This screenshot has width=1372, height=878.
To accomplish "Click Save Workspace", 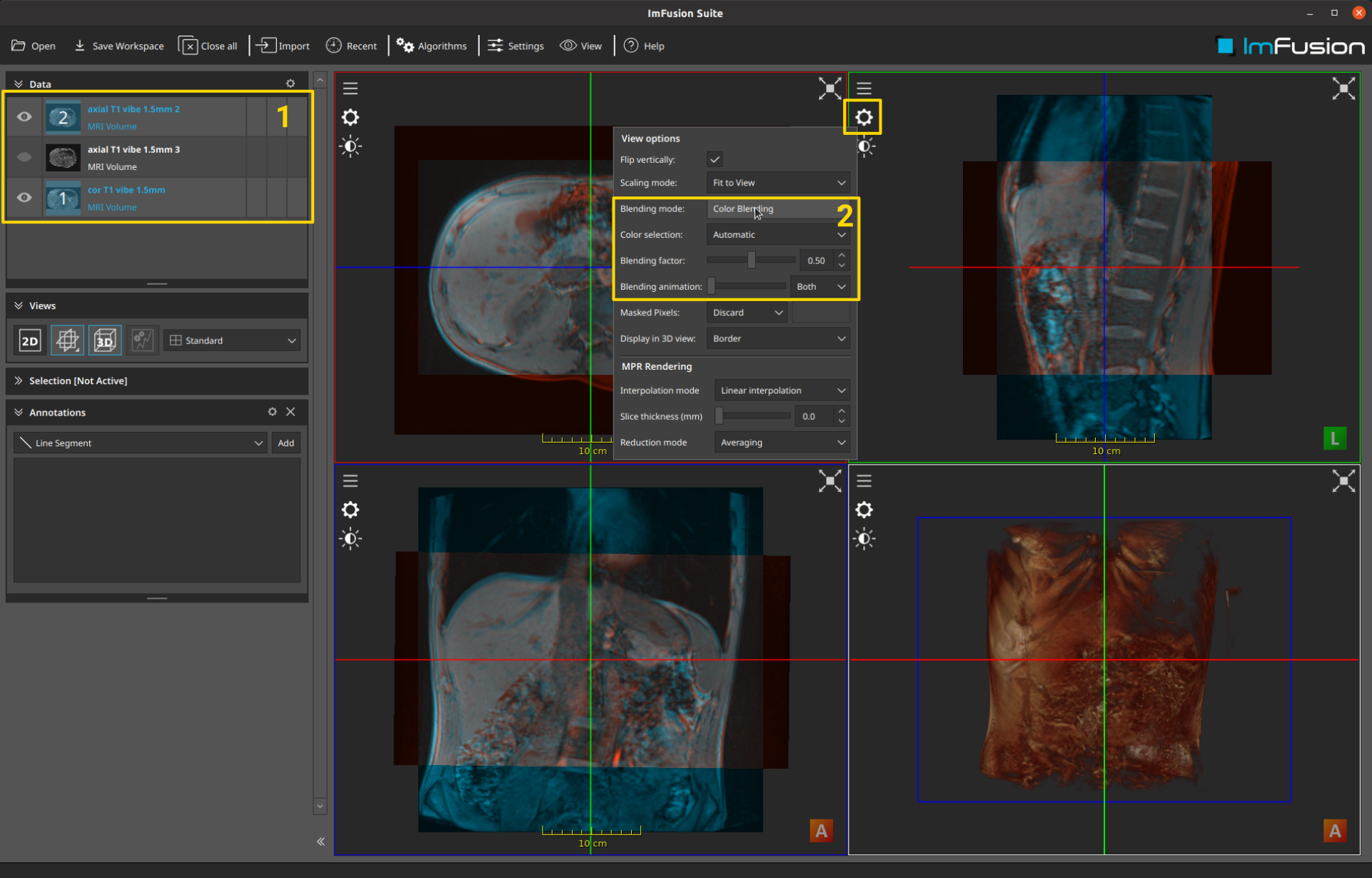I will pos(118,46).
